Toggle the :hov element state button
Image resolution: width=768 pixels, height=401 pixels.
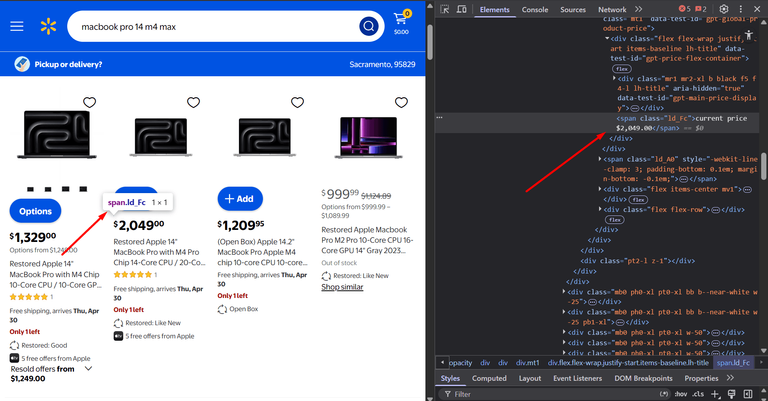coord(680,394)
